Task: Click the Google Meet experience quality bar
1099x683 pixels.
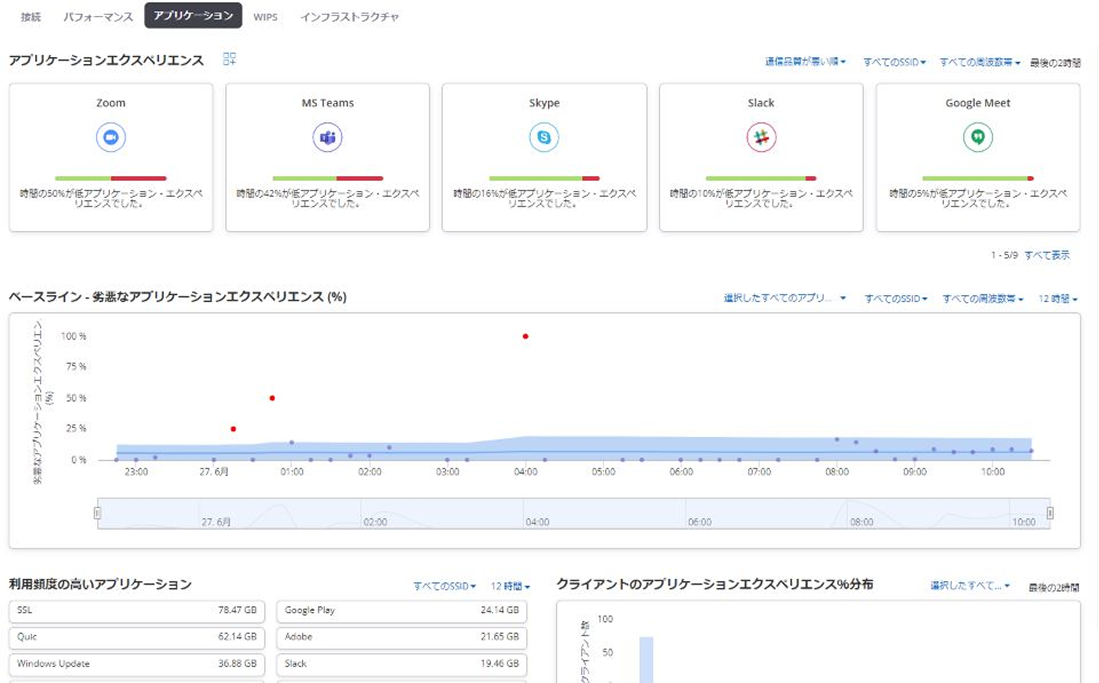Action: tap(978, 178)
